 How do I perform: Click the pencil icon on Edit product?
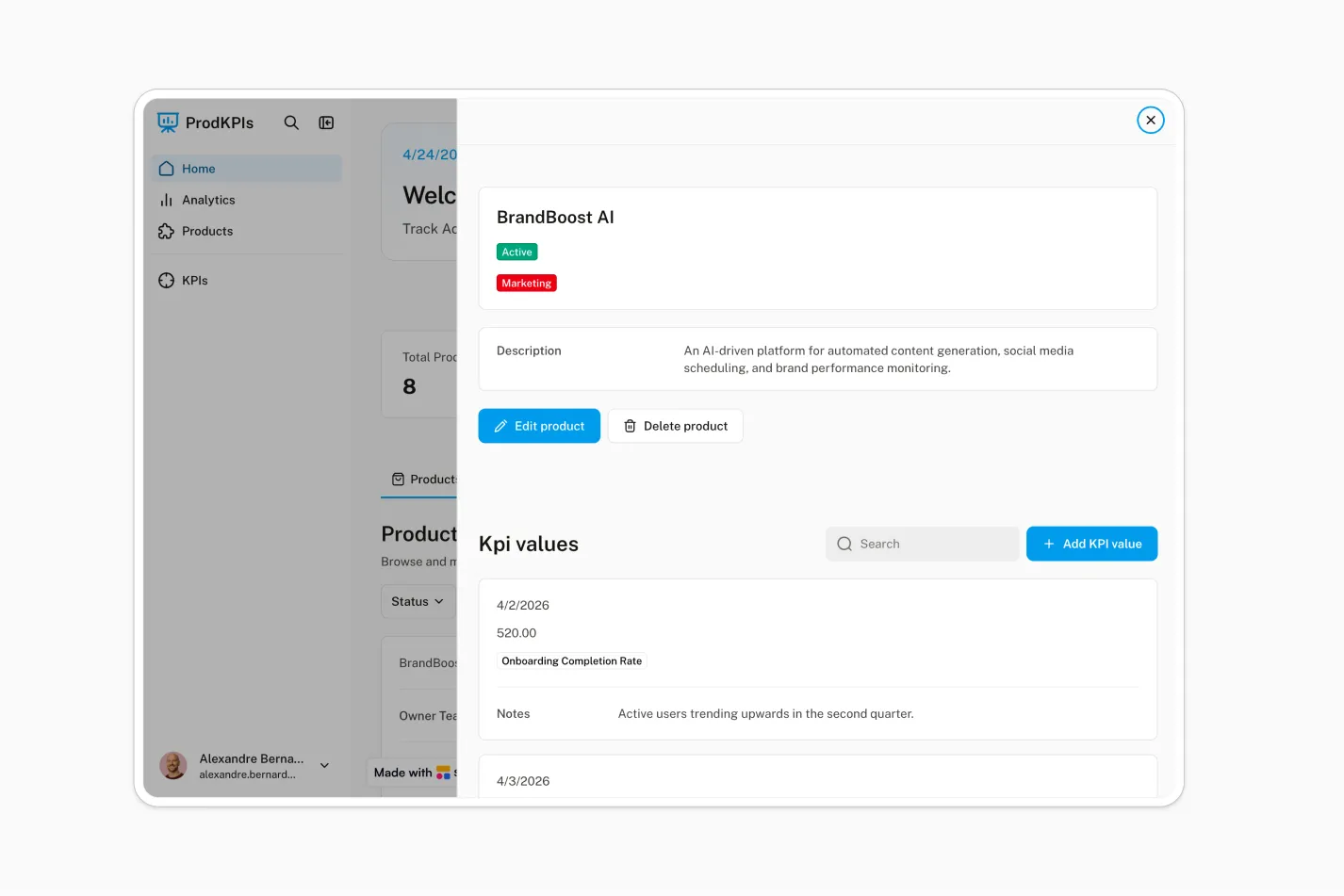[x=500, y=426]
